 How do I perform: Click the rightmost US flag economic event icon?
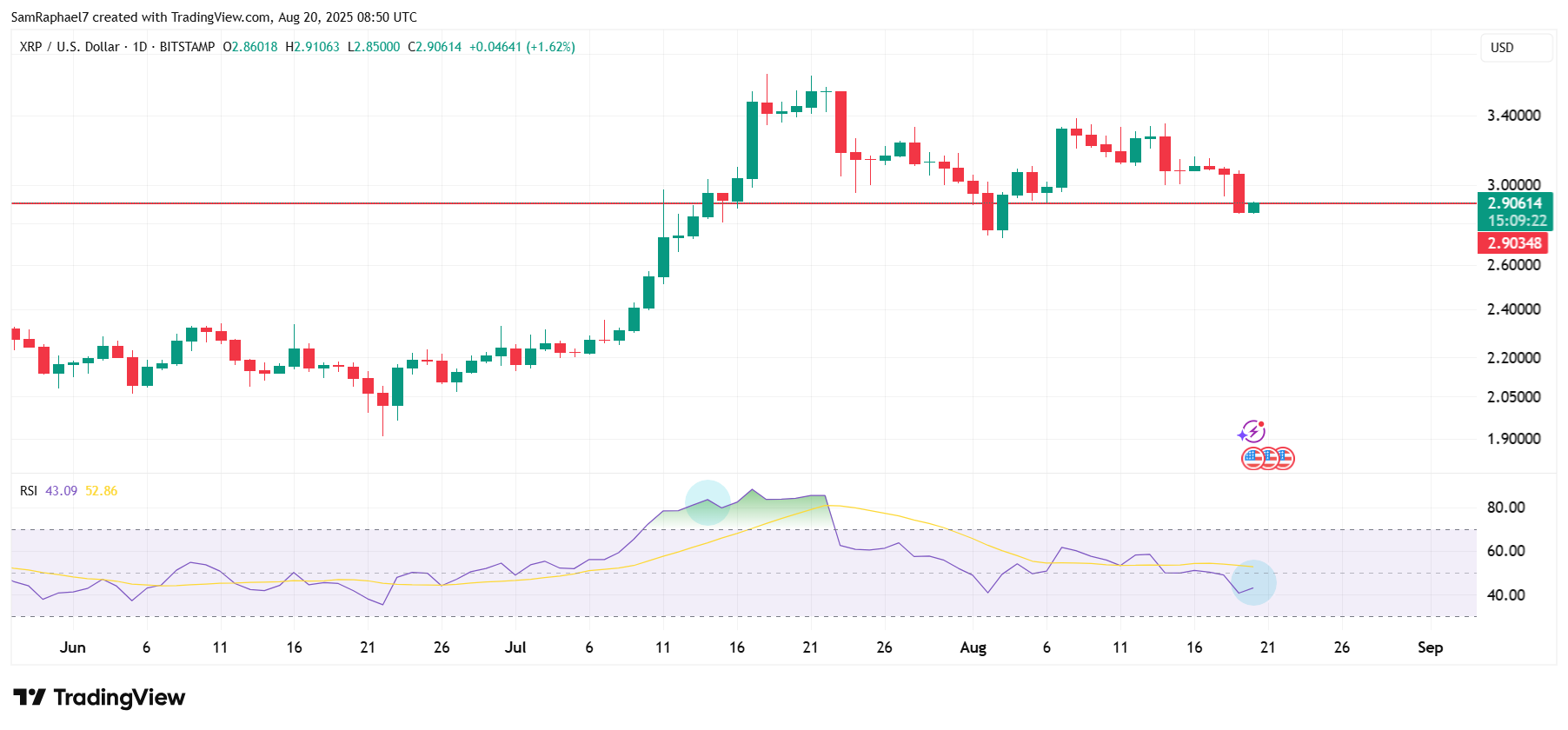pyautogui.click(x=1284, y=458)
